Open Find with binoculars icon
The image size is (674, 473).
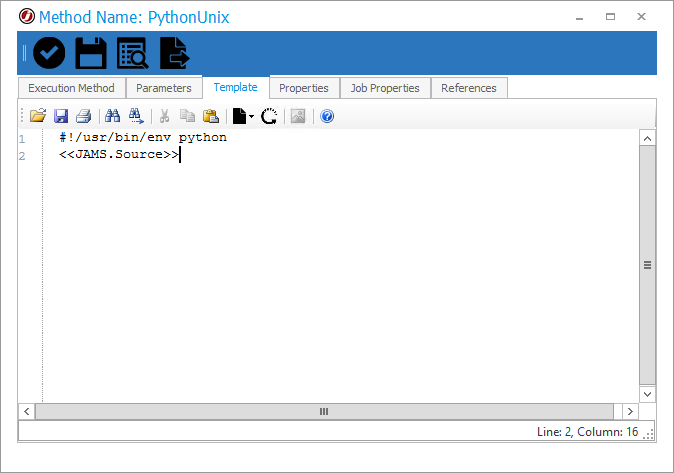point(113,116)
